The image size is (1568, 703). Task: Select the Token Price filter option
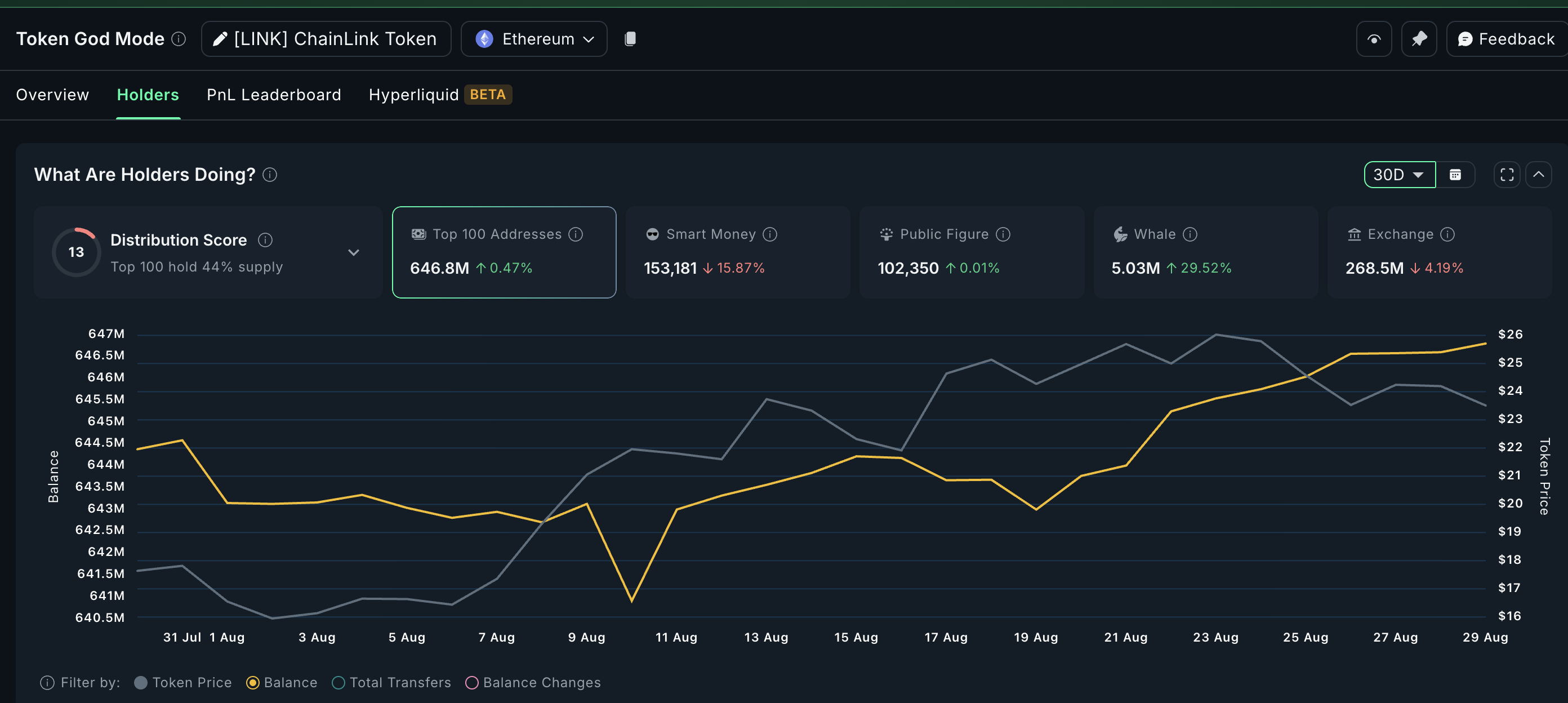141,682
